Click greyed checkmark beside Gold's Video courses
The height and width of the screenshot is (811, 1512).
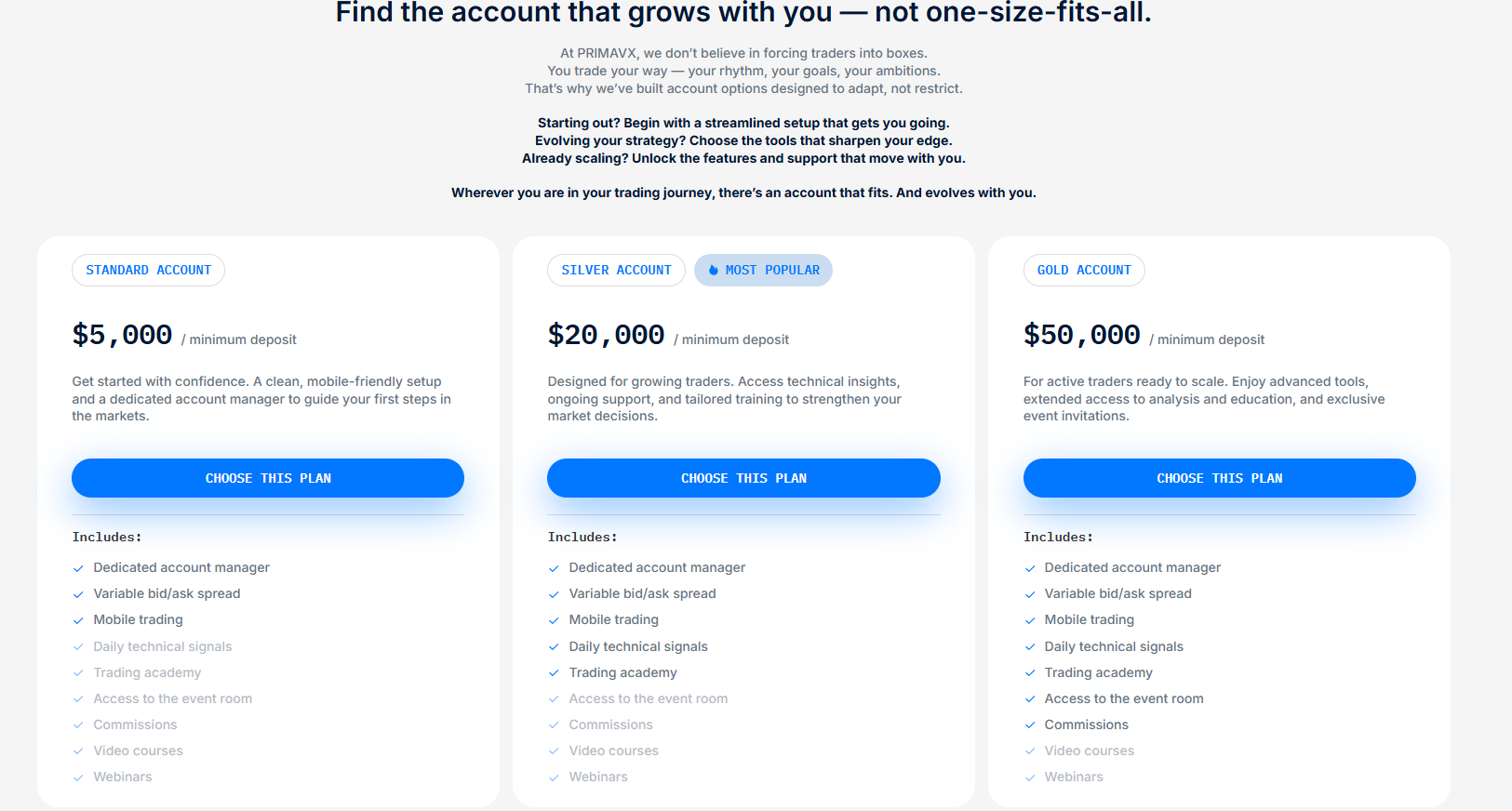[1030, 751]
